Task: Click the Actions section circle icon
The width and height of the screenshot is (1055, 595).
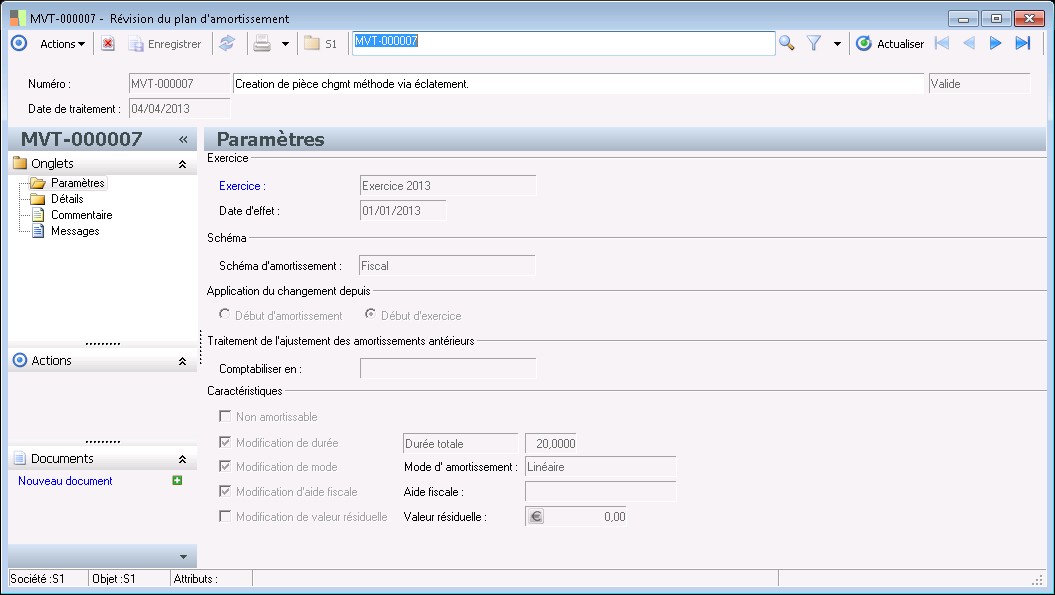Action: (20, 360)
